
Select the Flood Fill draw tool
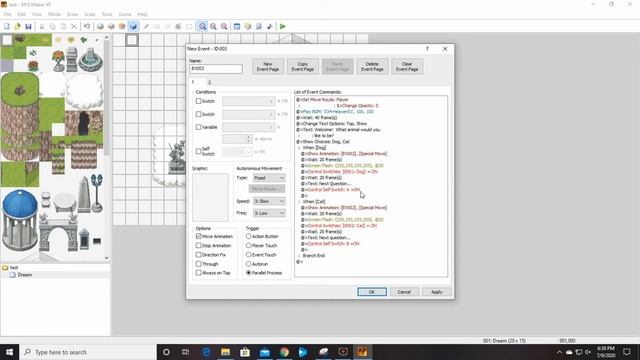[178, 27]
